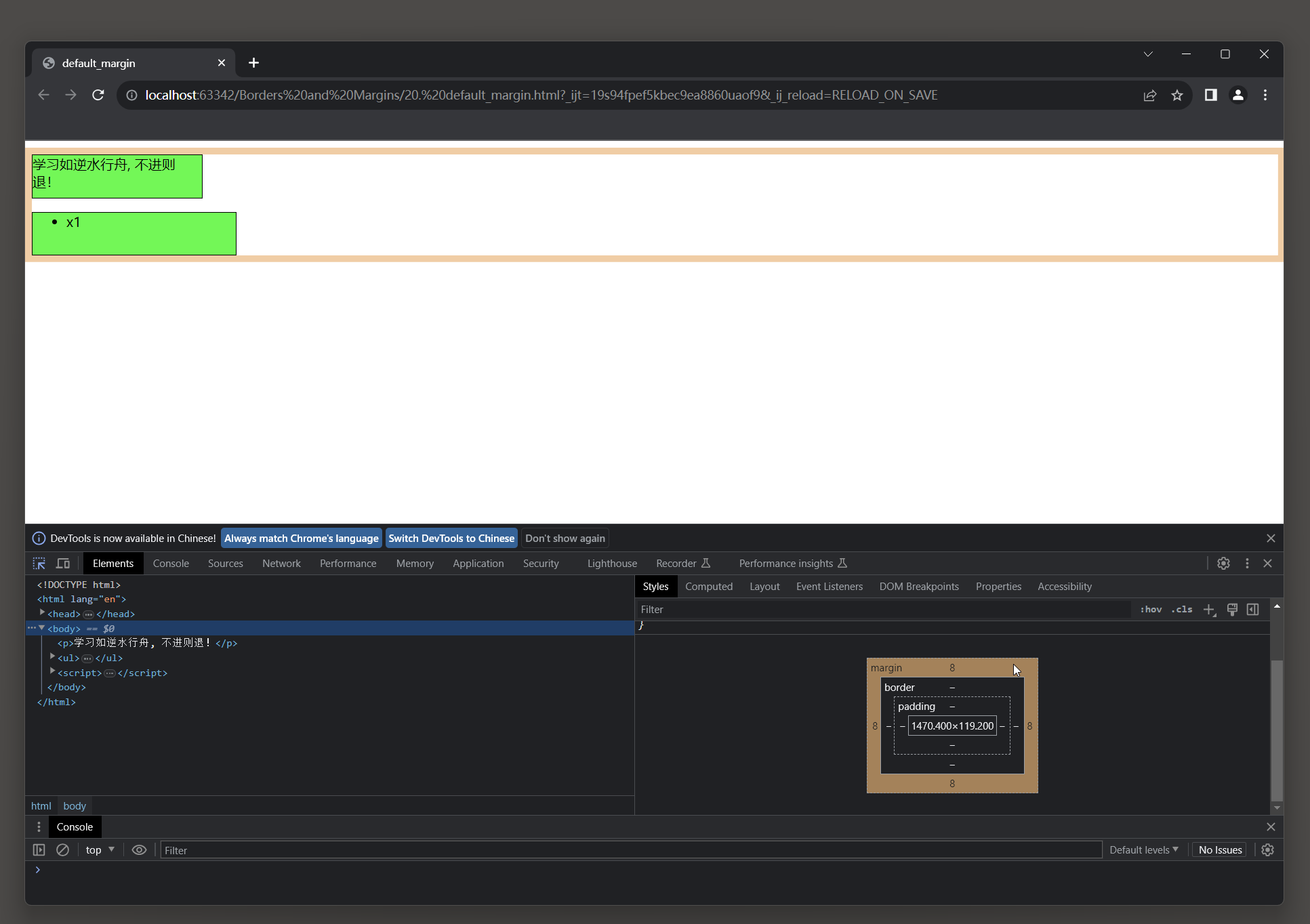Clear the console
Viewport: 1310px width, 924px height.
[63, 850]
